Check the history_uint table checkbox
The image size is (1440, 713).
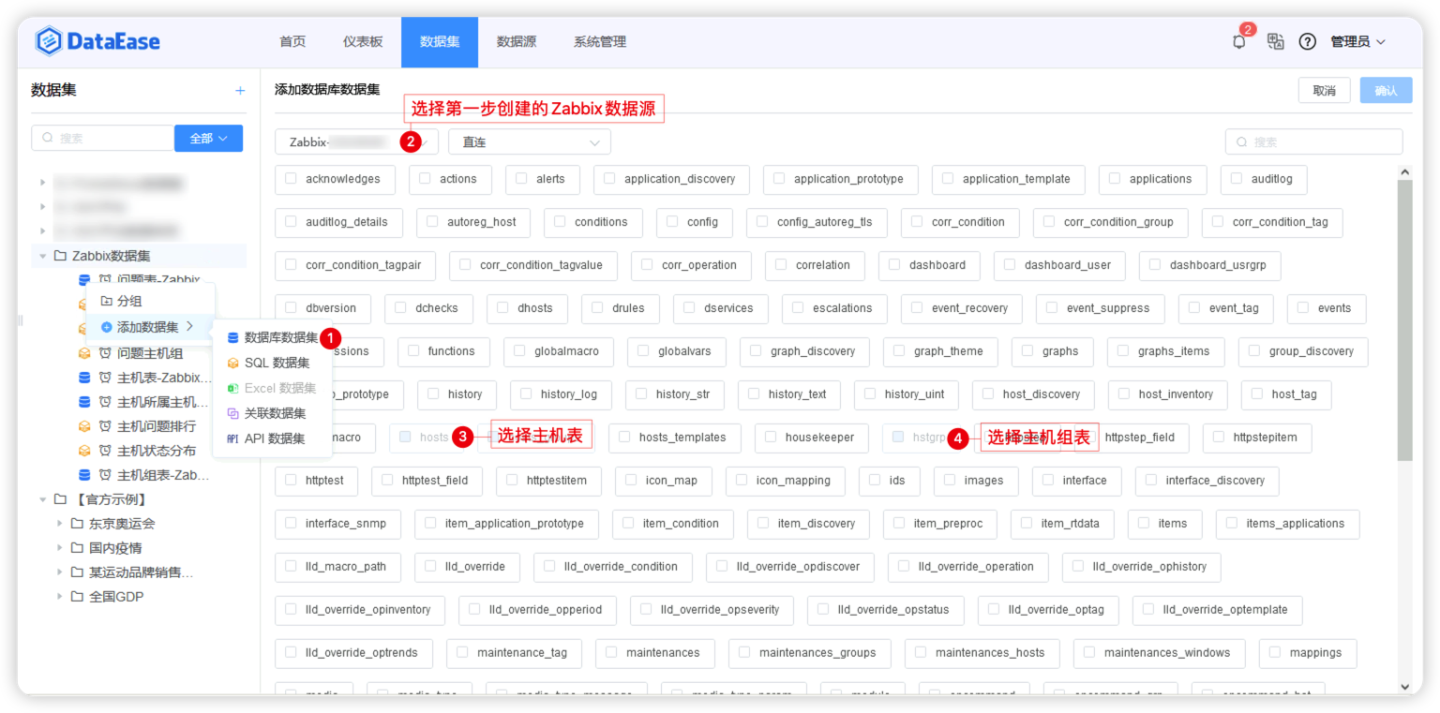click(870, 394)
